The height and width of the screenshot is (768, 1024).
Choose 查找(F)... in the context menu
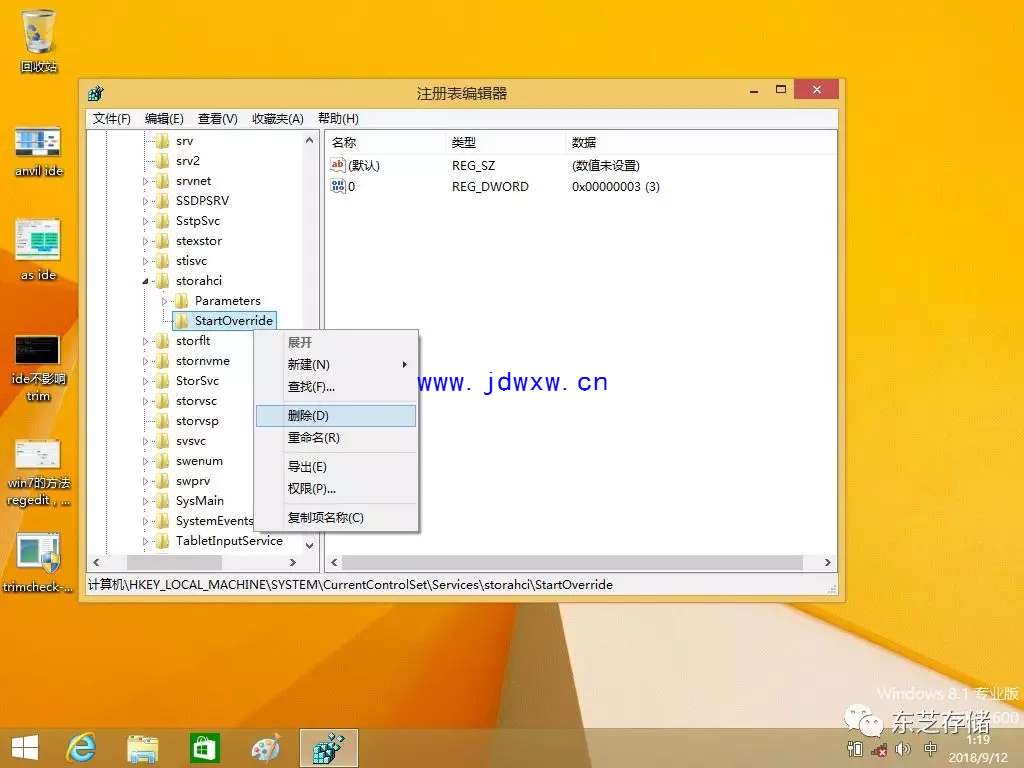pos(336,387)
